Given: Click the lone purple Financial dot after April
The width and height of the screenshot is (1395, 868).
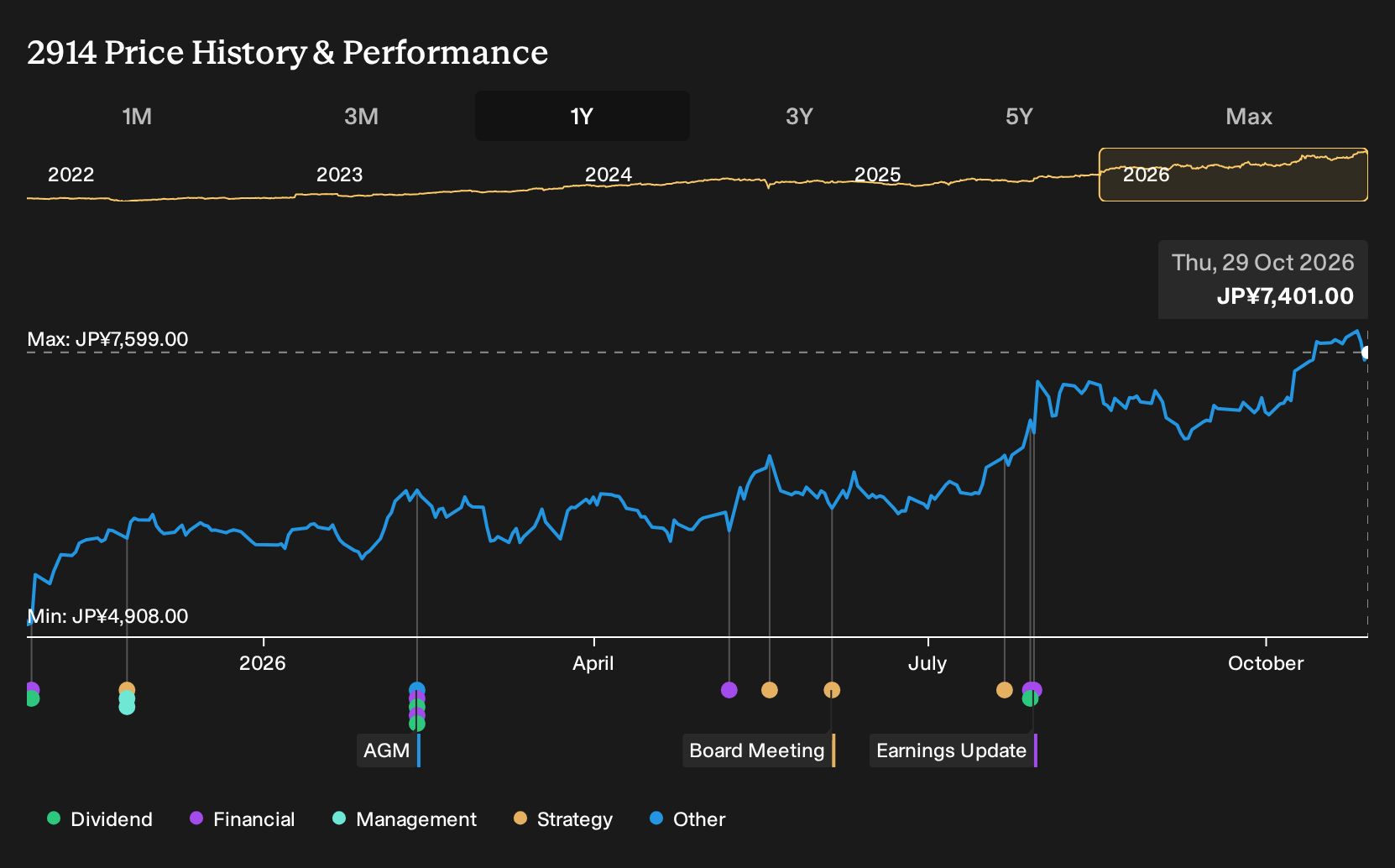Looking at the screenshot, I should coord(729,690).
